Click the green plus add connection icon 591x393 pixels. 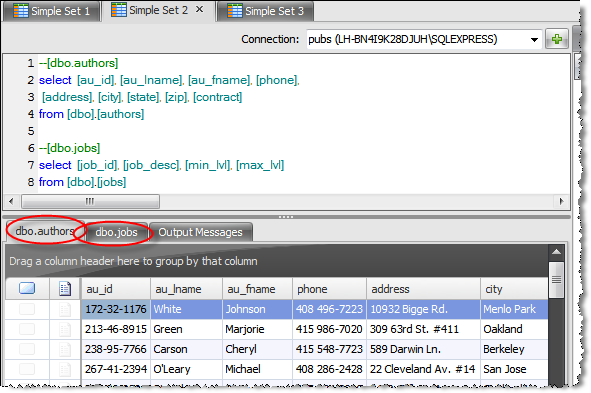[556, 39]
